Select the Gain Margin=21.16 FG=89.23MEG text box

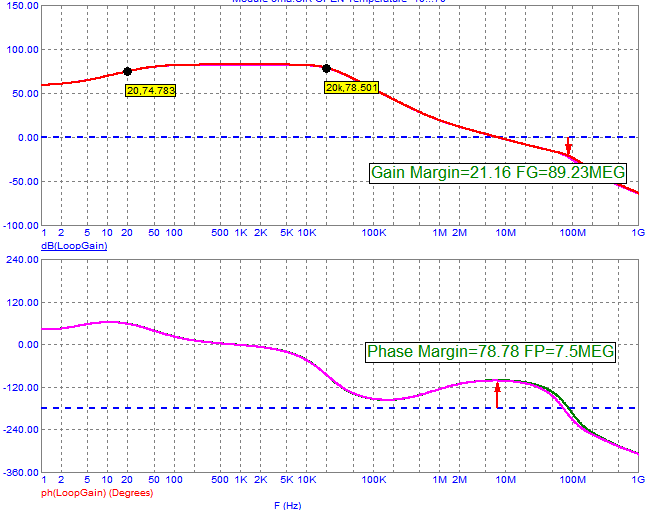(x=498, y=173)
